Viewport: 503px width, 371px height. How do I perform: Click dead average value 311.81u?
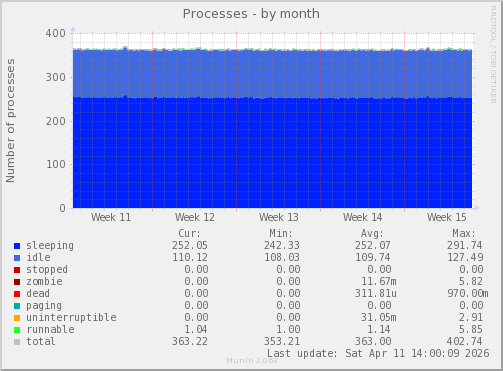[376, 294]
